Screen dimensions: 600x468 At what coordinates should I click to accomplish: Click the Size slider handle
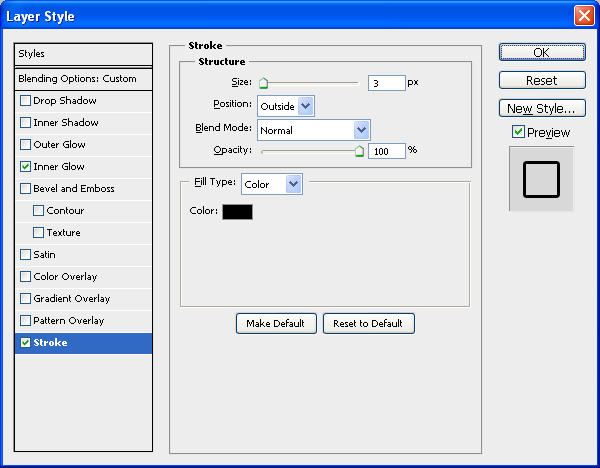coord(263,83)
